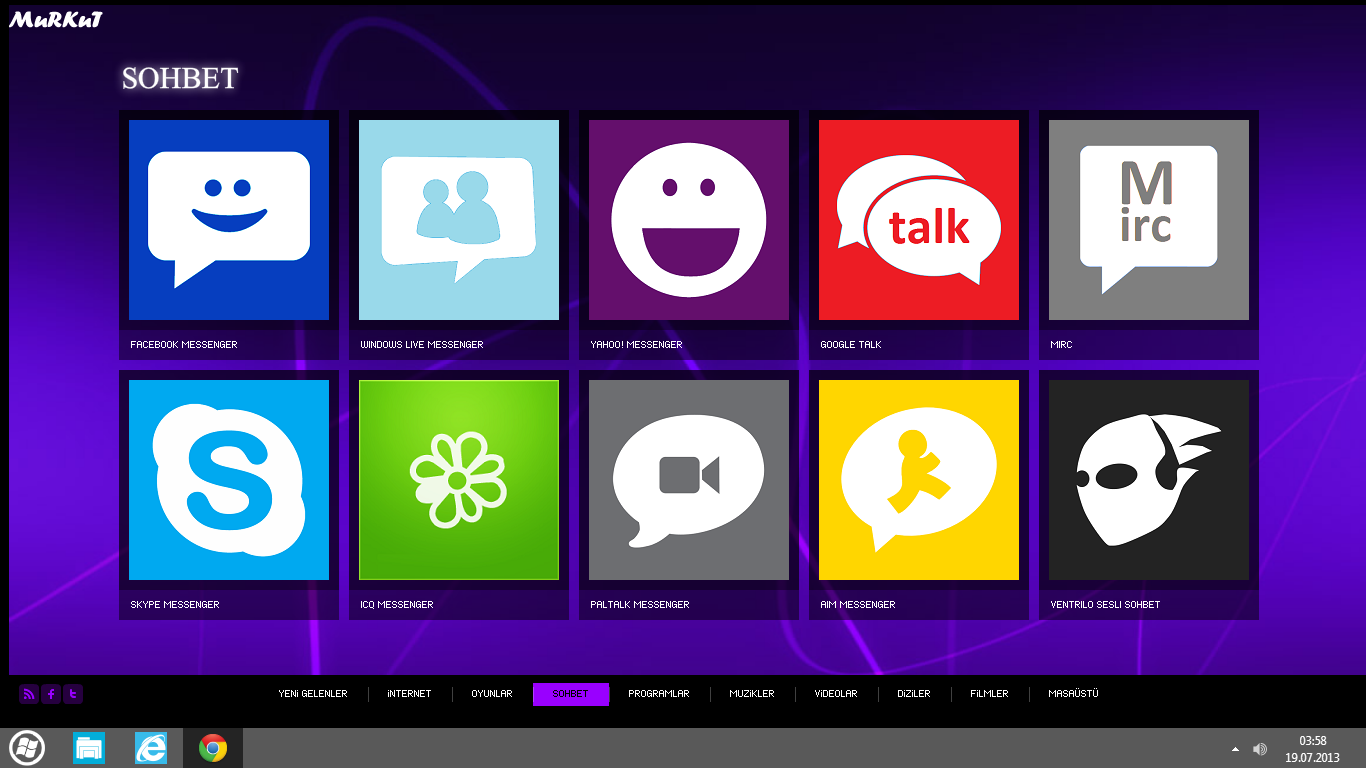
Task: Open the MÜZİKLER tab
Action: pos(752,694)
